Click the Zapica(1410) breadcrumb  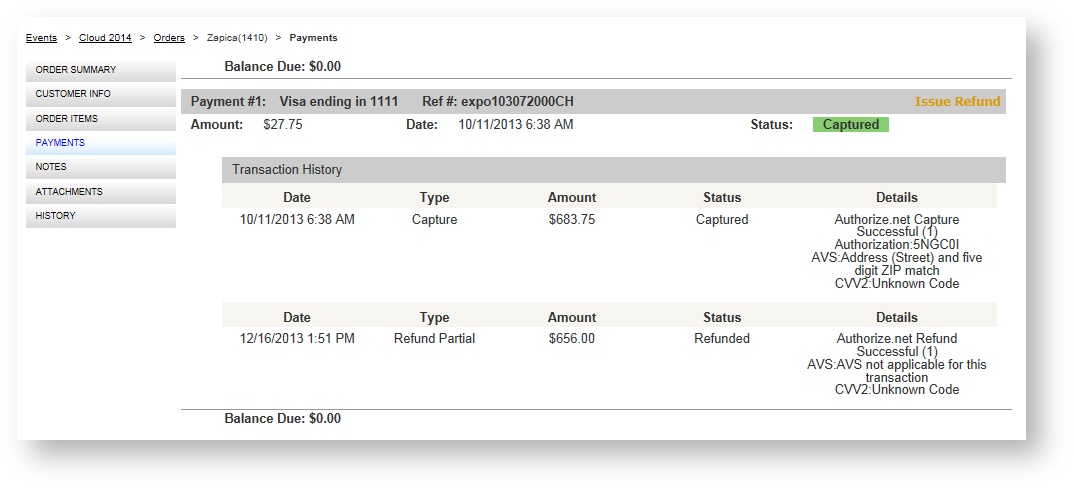[237, 38]
